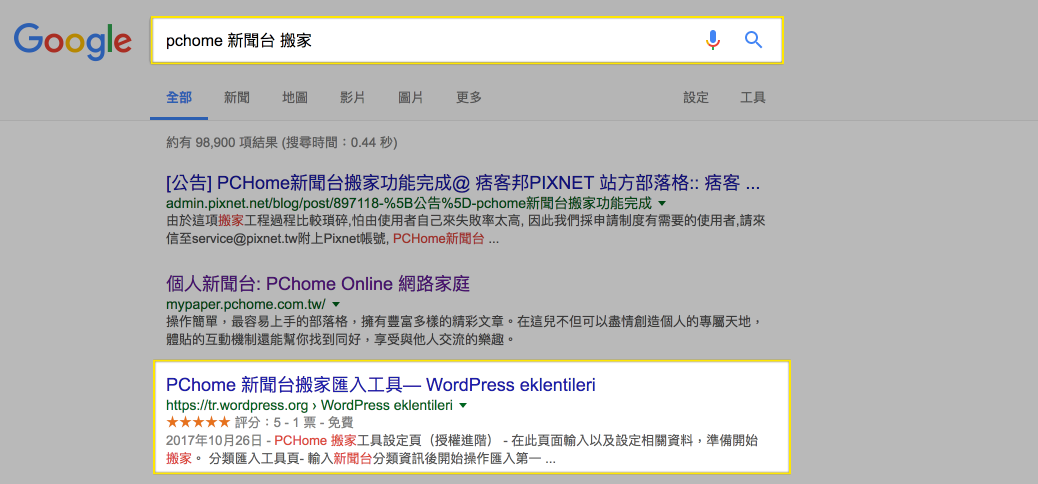Open the 工具 search tools

pos(753,98)
